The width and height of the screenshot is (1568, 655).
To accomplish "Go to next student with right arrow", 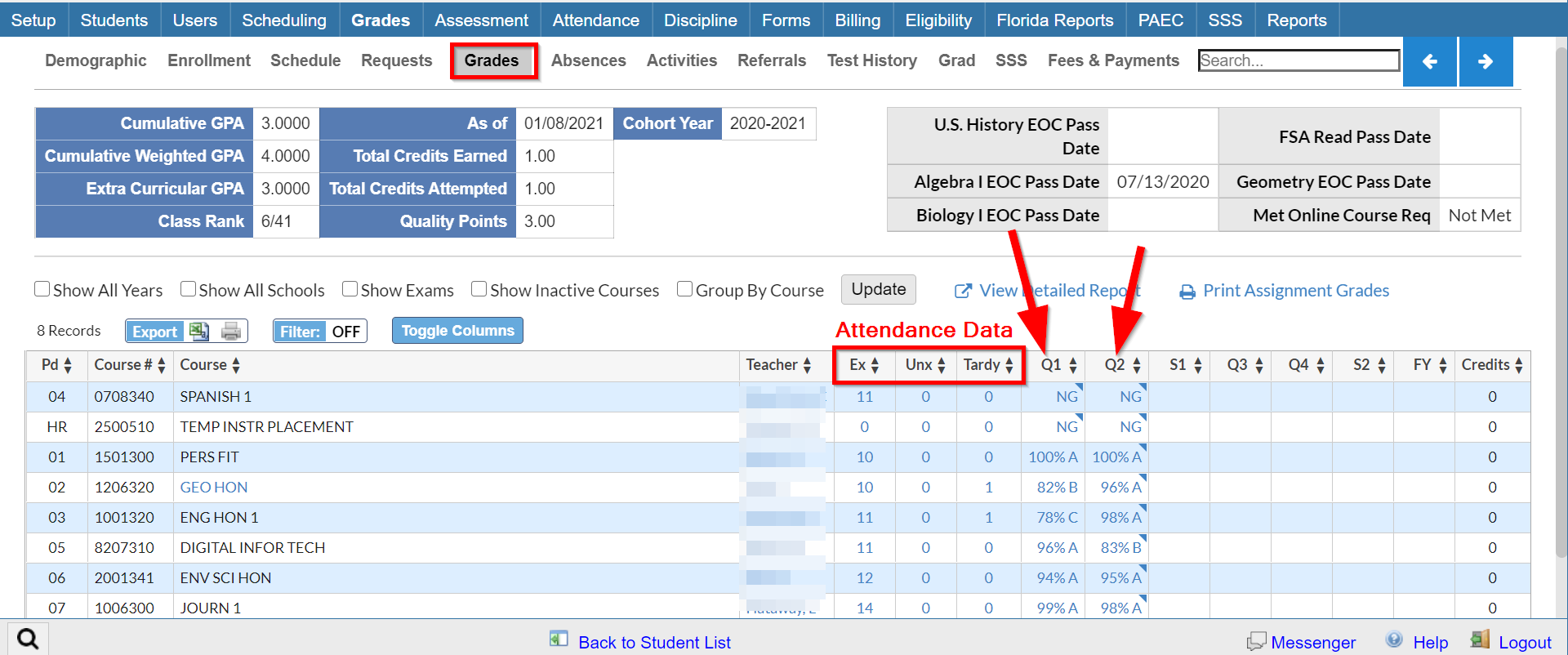I will (1486, 61).
